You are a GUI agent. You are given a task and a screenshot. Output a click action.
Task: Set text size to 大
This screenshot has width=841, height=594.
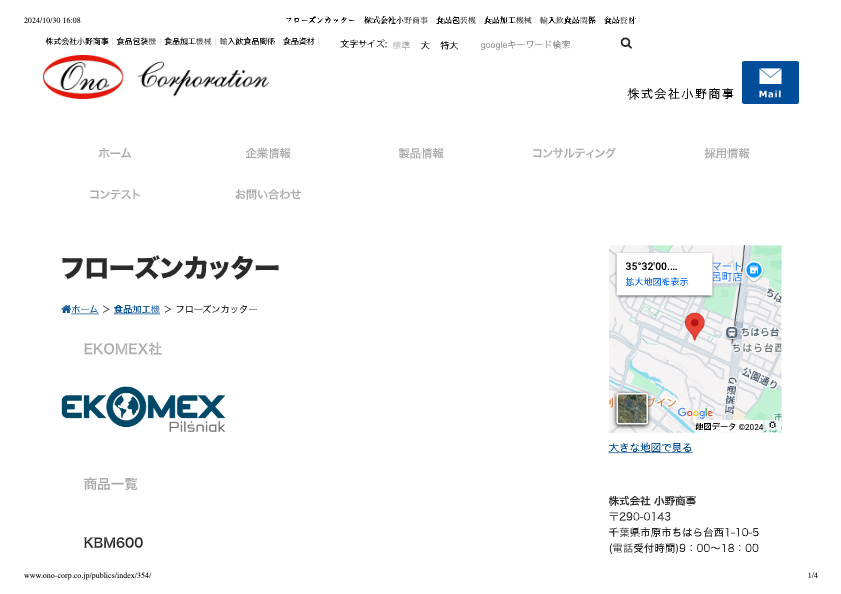point(425,45)
